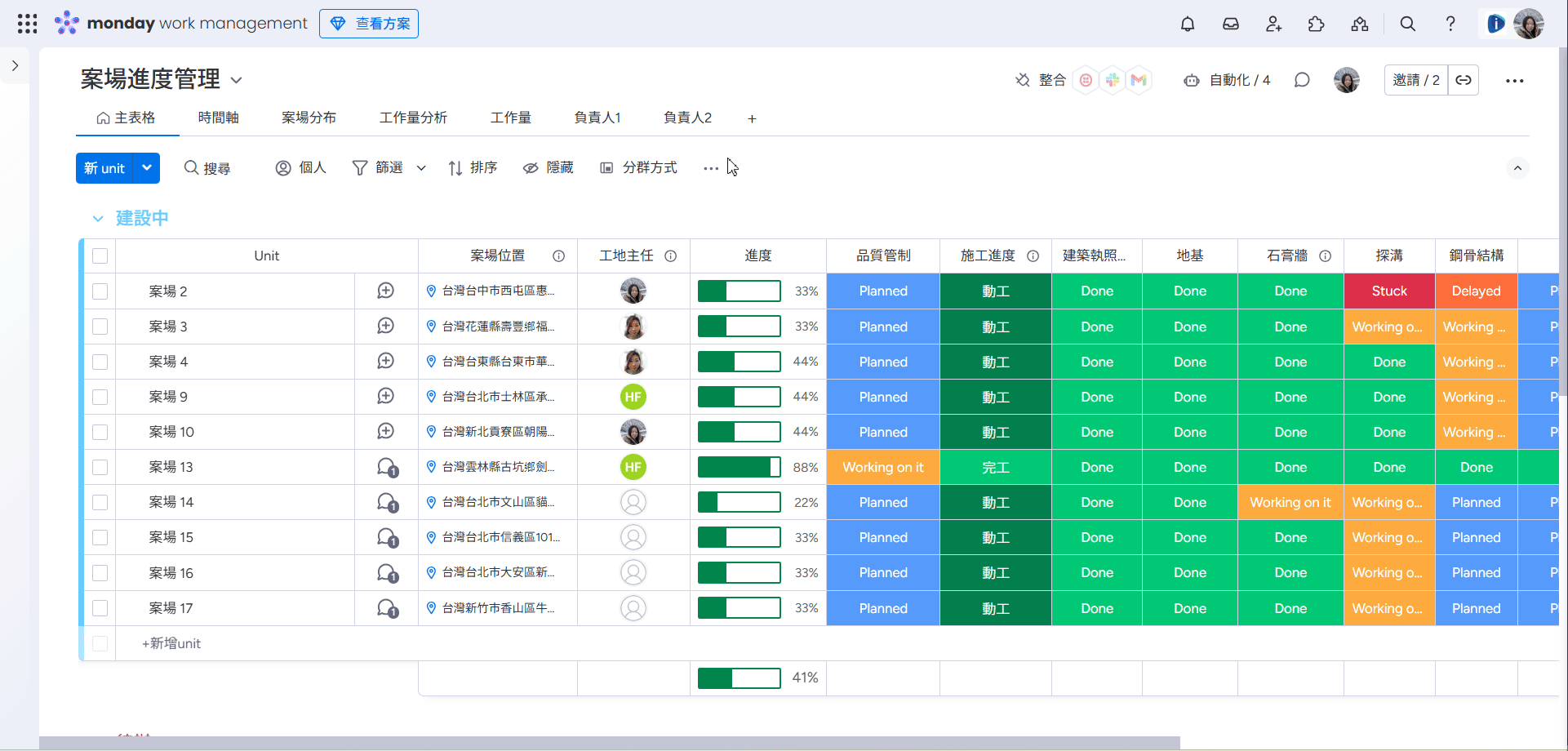Show info for 工地主任 column
This screenshot has height=751, width=1568.
tap(671, 256)
